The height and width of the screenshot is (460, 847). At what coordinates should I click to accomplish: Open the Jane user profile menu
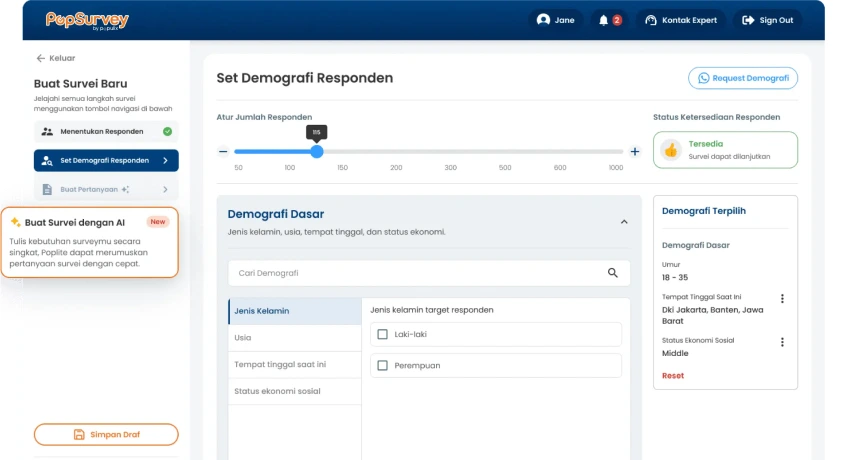coord(556,20)
